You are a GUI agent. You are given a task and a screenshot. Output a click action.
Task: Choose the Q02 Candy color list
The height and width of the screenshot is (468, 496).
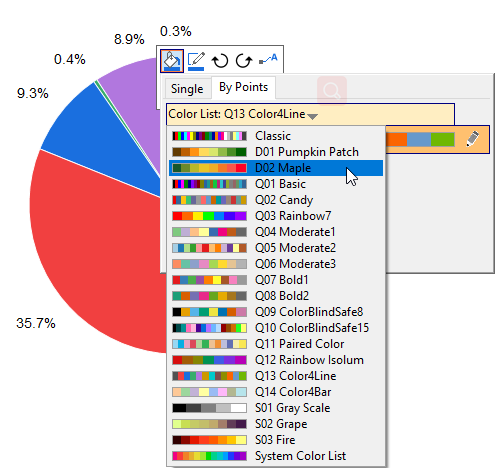pos(276,200)
